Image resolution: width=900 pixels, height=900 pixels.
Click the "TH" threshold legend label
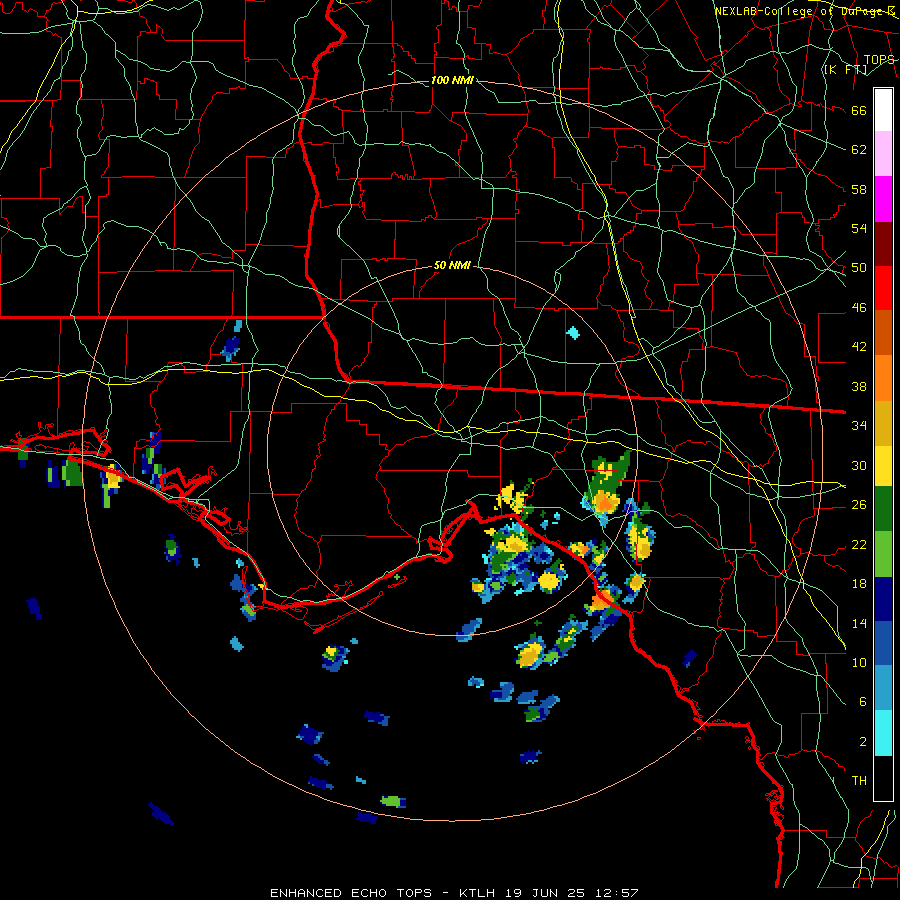pos(859,780)
